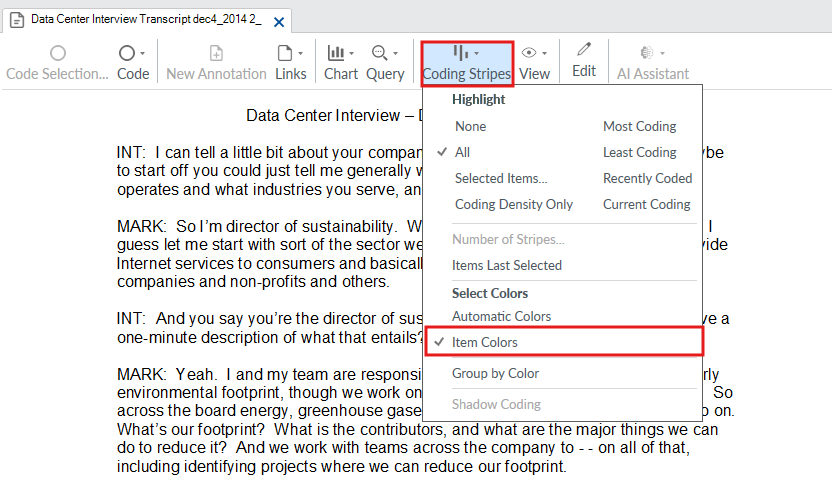The width and height of the screenshot is (832, 480).
Task: Click text 'What's our footprint?' in the transcript
Action: click(192, 429)
